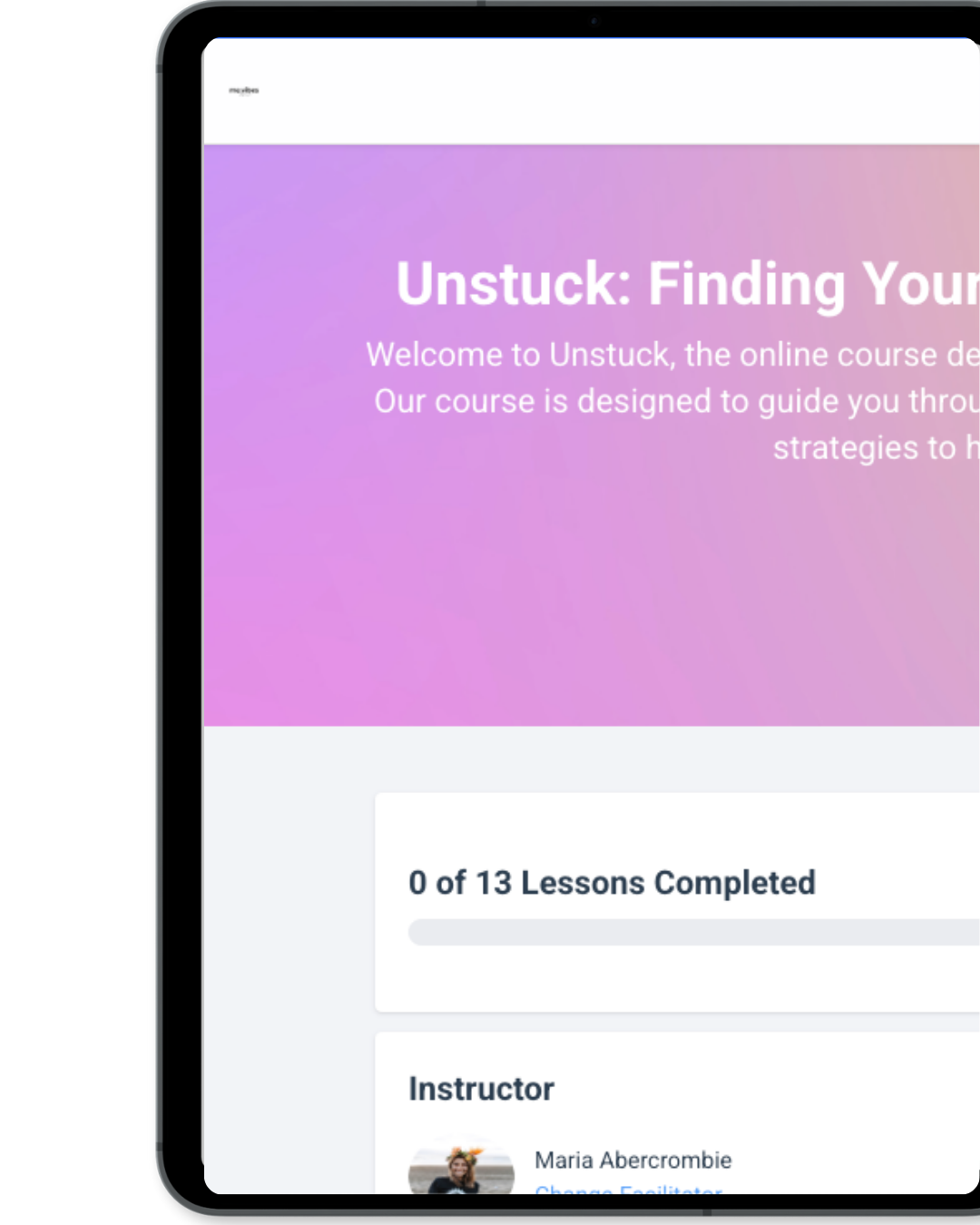Click the "0 of 13 Lessons Completed" text
The height and width of the screenshot is (1225, 980).
[x=612, y=883]
